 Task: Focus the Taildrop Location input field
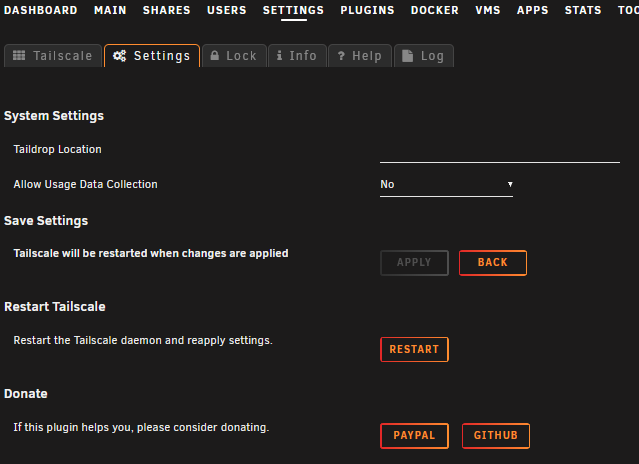(500, 152)
